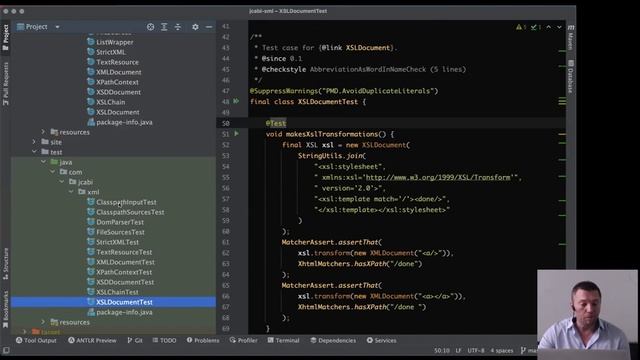Open the Project sidebar tab
Screen dimensions: 640x360
6,38
